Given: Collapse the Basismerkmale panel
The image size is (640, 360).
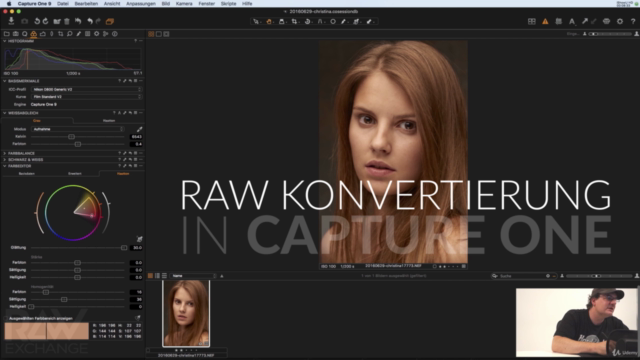Looking at the screenshot, I should point(4,81).
